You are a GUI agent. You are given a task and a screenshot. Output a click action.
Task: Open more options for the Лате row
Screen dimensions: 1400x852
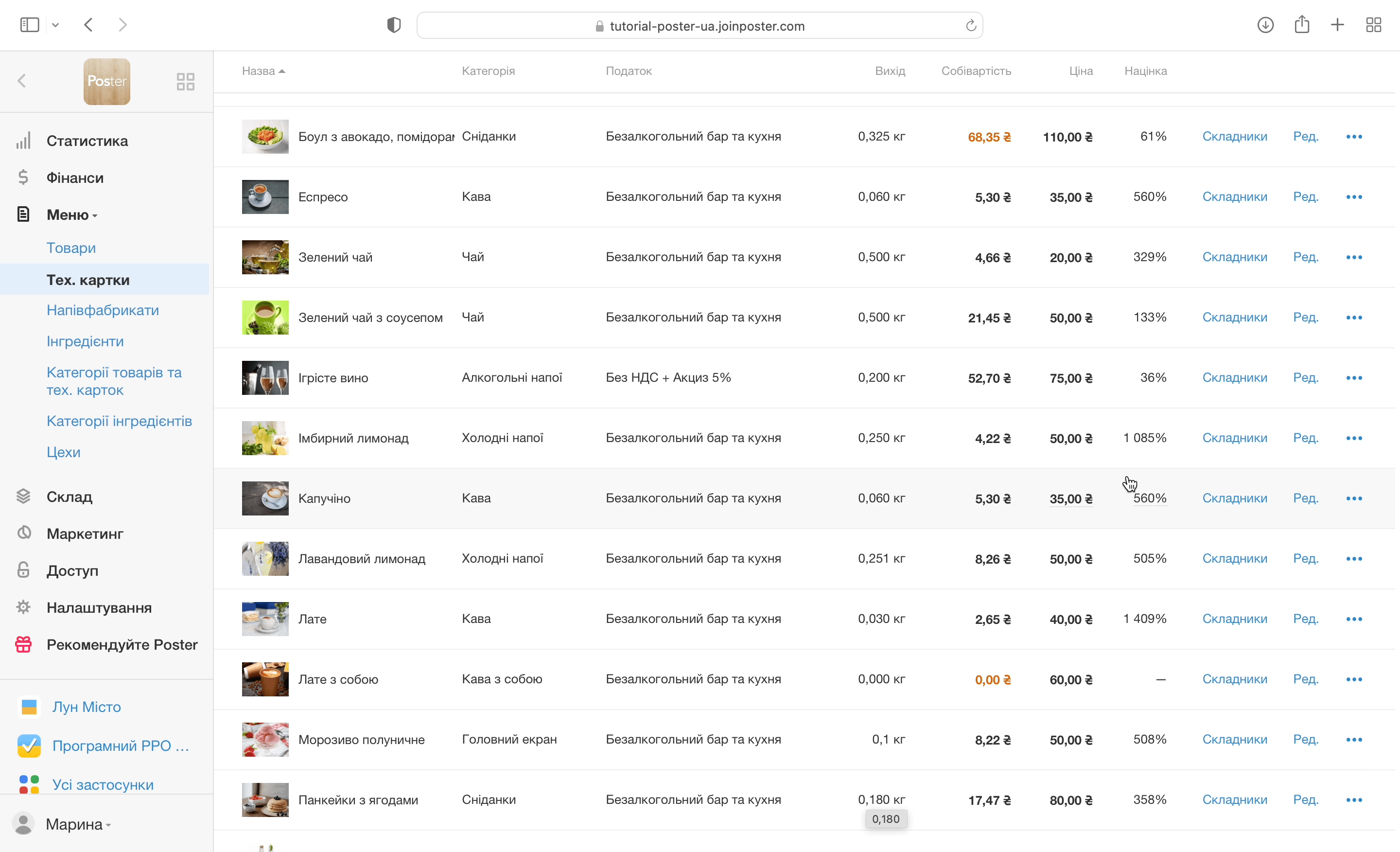click(1354, 619)
